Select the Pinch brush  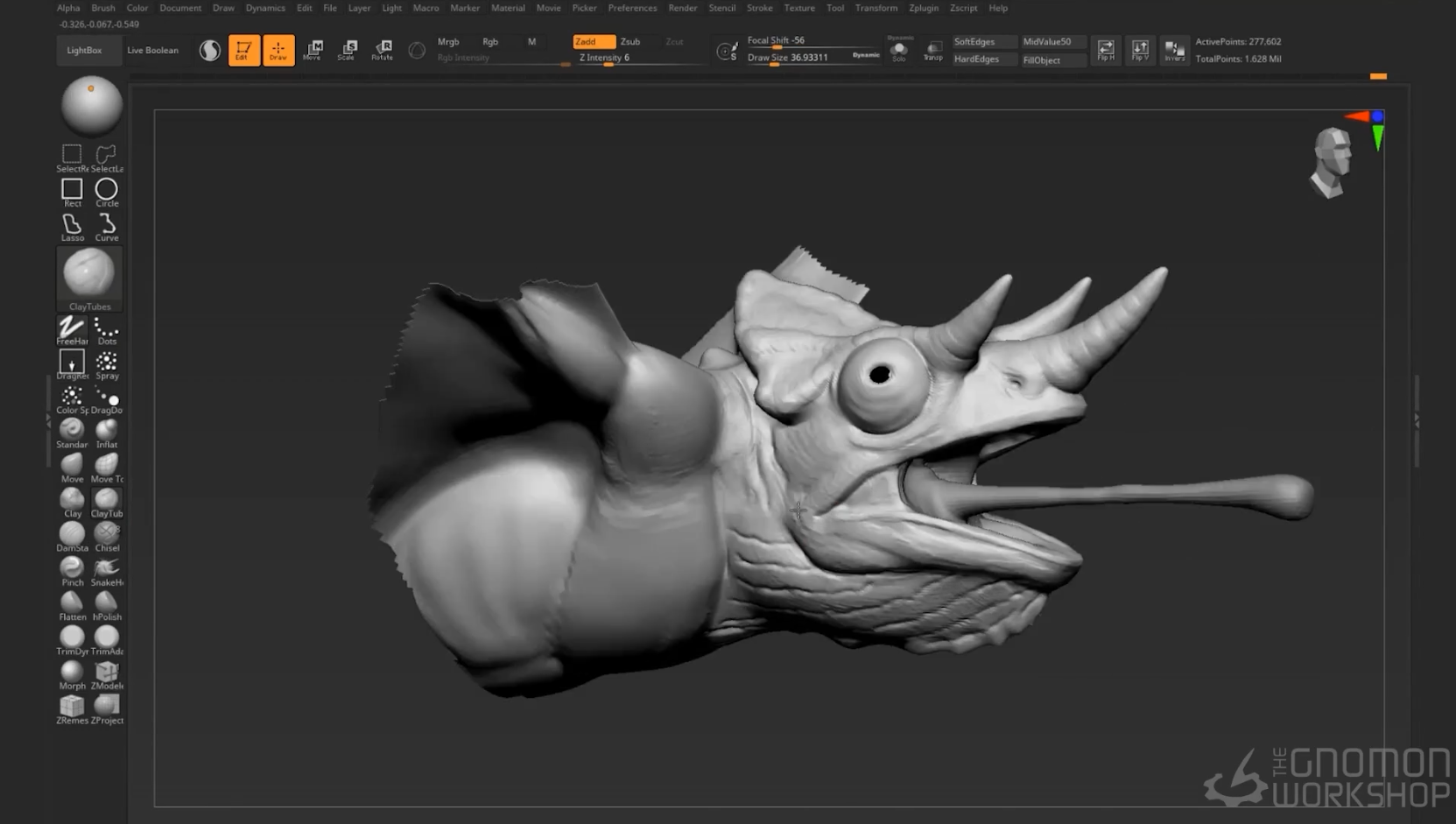point(72,569)
